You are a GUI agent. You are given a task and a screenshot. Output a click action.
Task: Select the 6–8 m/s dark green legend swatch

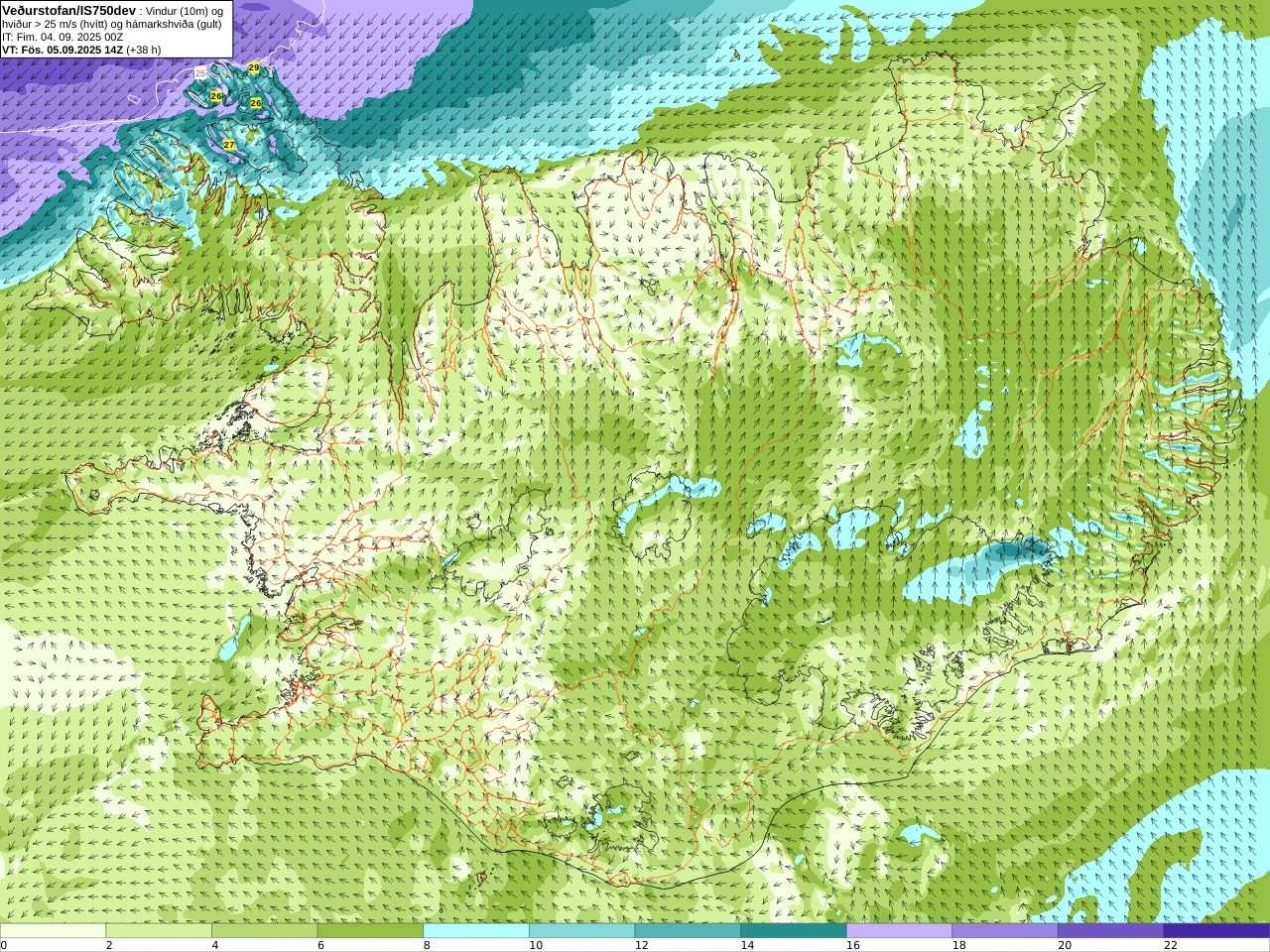pos(370,931)
